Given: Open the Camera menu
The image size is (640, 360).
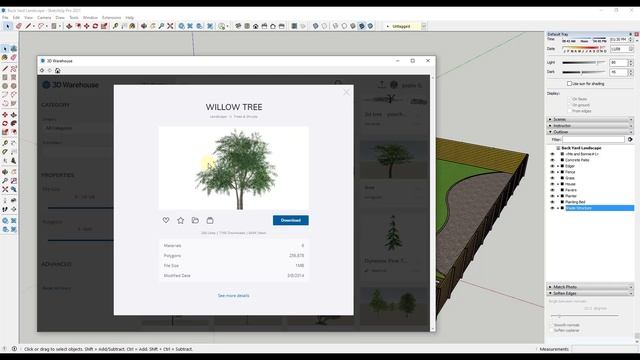Looking at the screenshot, I should point(44,18).
